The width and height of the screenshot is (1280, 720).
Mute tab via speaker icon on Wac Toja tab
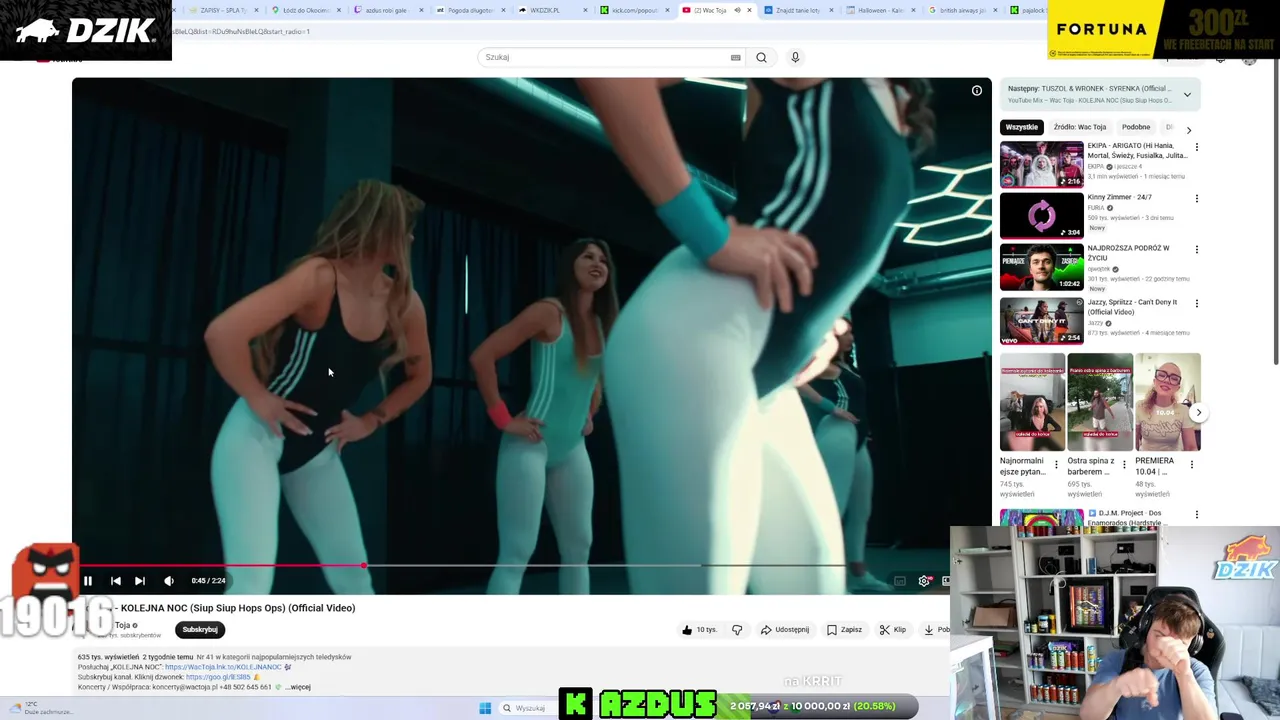(737, 10)
